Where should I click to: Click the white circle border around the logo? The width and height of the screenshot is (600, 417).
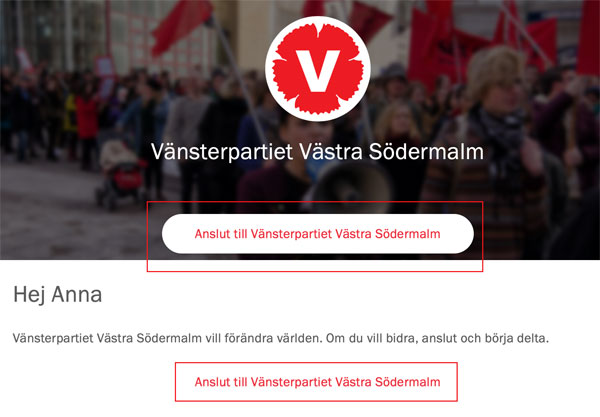pyautogui.click(x=318, y=20)
